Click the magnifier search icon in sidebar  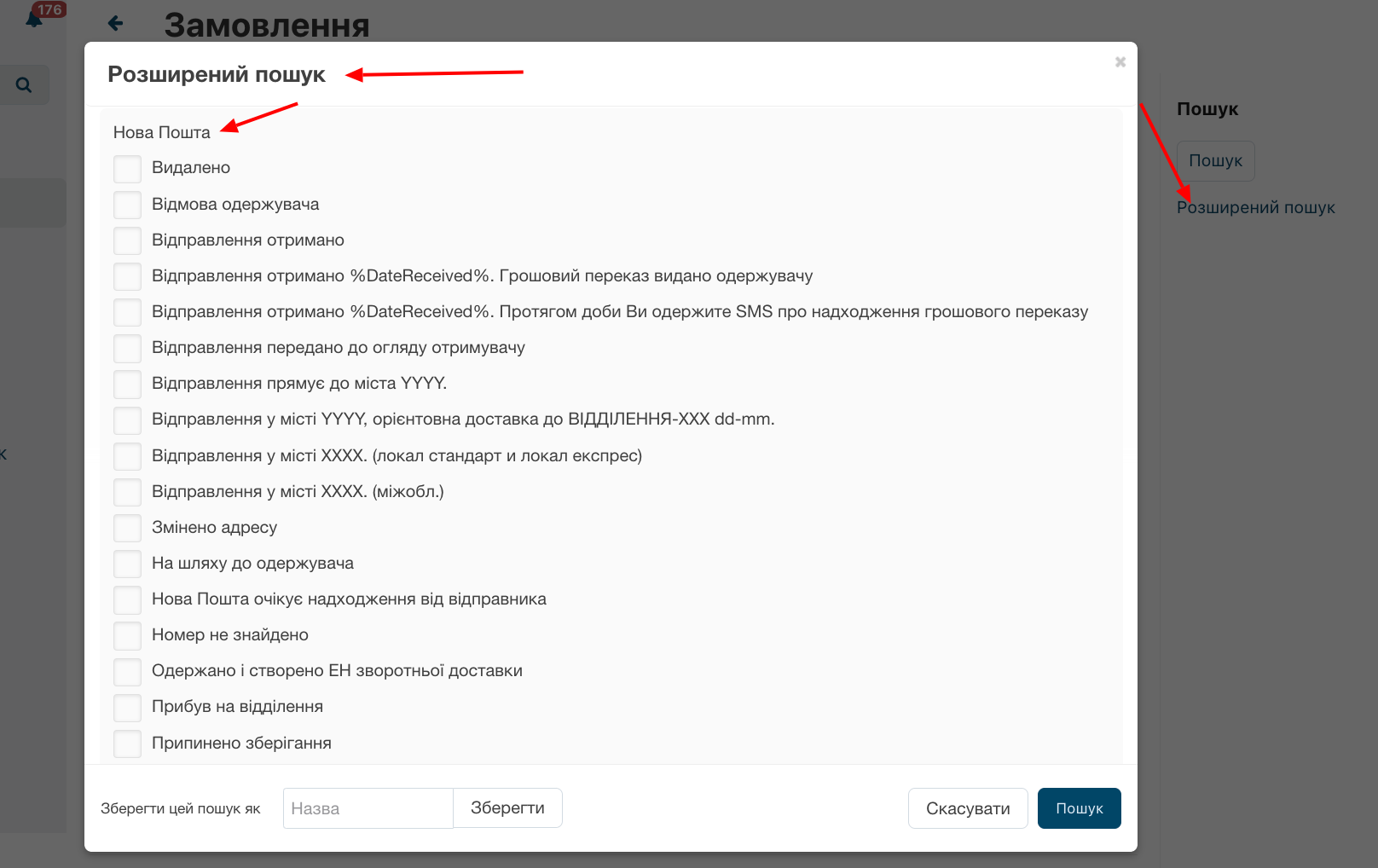24,85
